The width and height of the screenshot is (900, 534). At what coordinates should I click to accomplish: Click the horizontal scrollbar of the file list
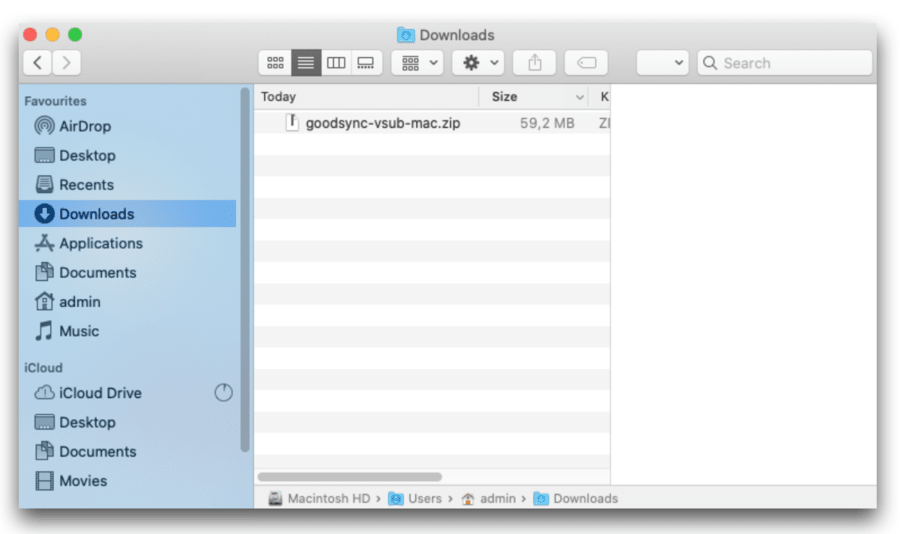pyautogui.click(x=350, y=477)
